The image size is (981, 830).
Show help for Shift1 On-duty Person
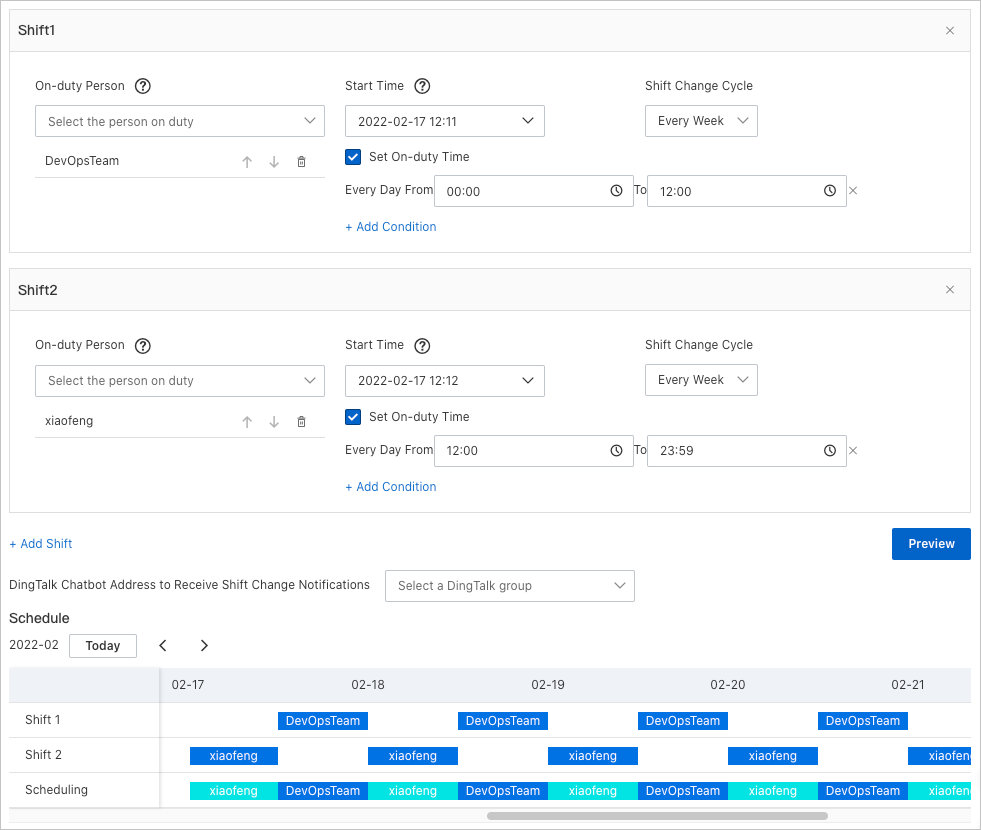(143, 86)
